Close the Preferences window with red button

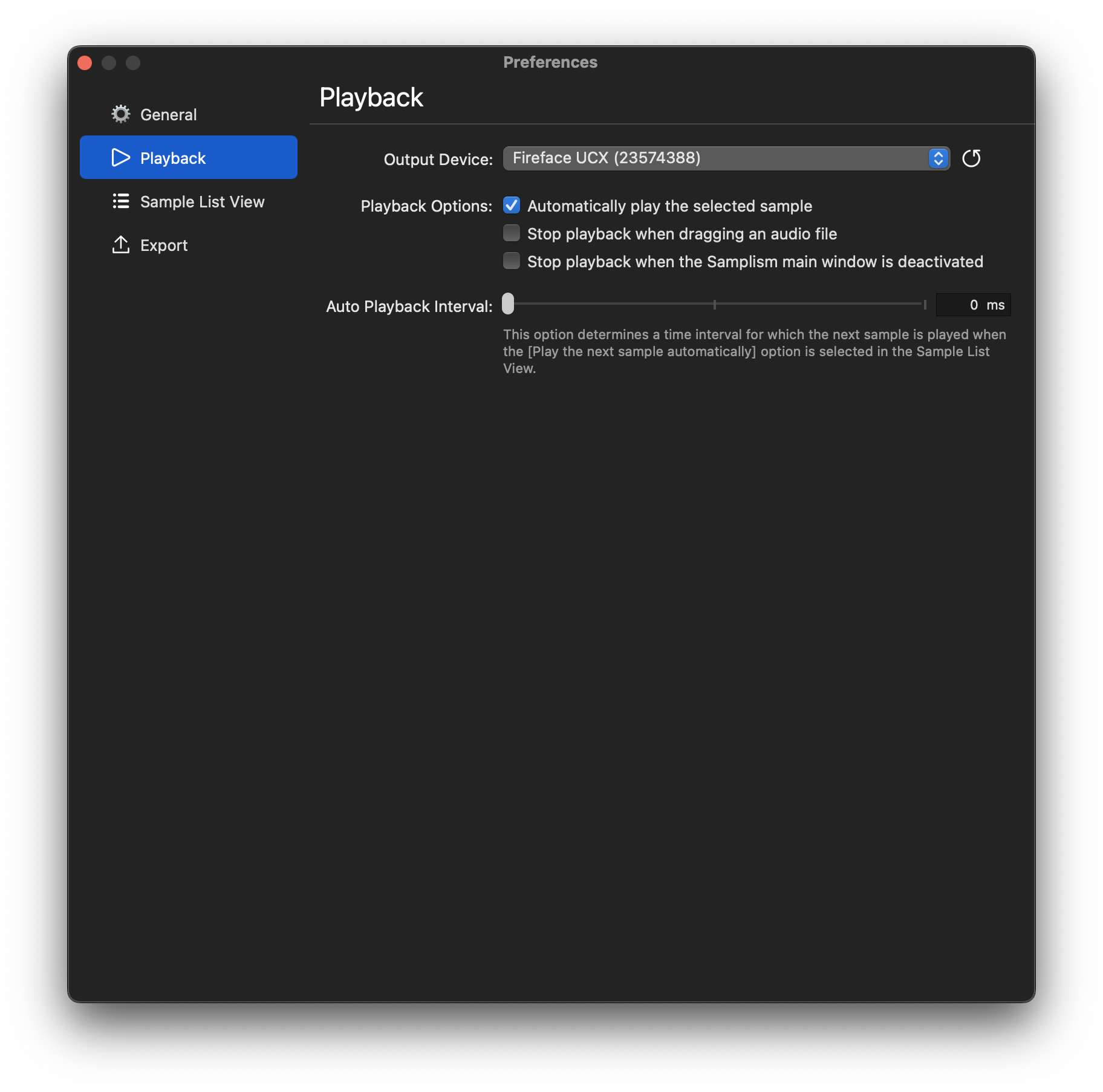(85, 63)
